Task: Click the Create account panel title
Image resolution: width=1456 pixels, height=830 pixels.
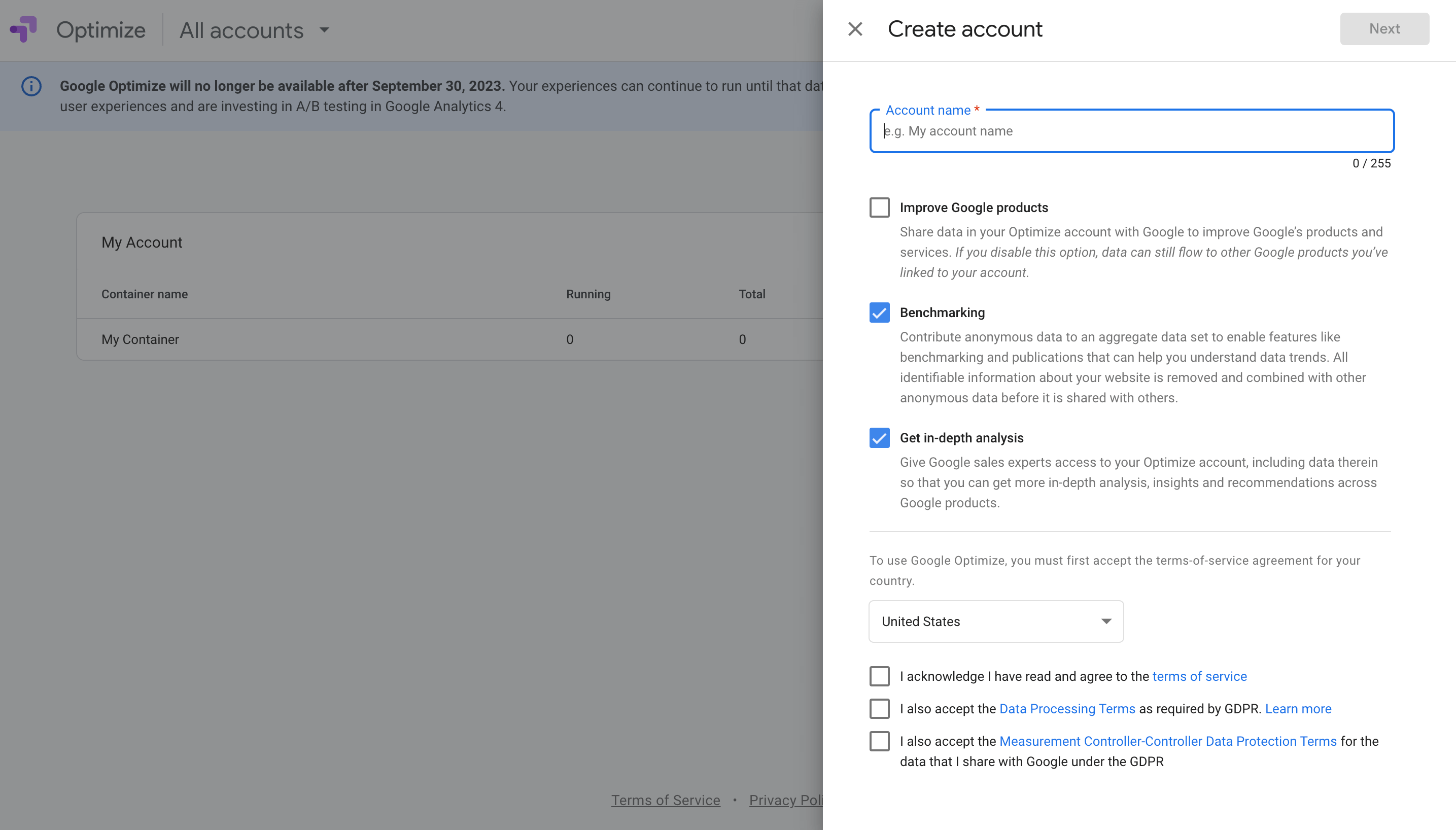Action: point(965,29)
